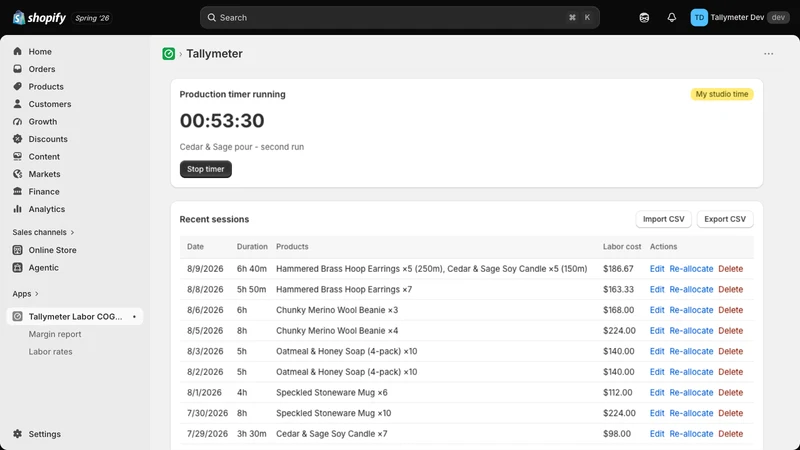This screenshot has width=800, height=450.
Task: Select Tallymeter Labor COG app item
Action: point(74,316)
